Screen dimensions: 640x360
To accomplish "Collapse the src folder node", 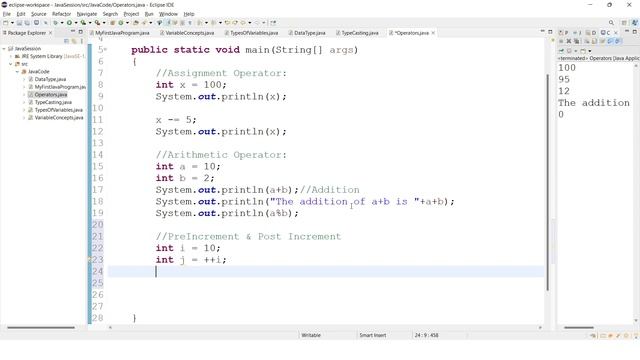I will point(11,64).
